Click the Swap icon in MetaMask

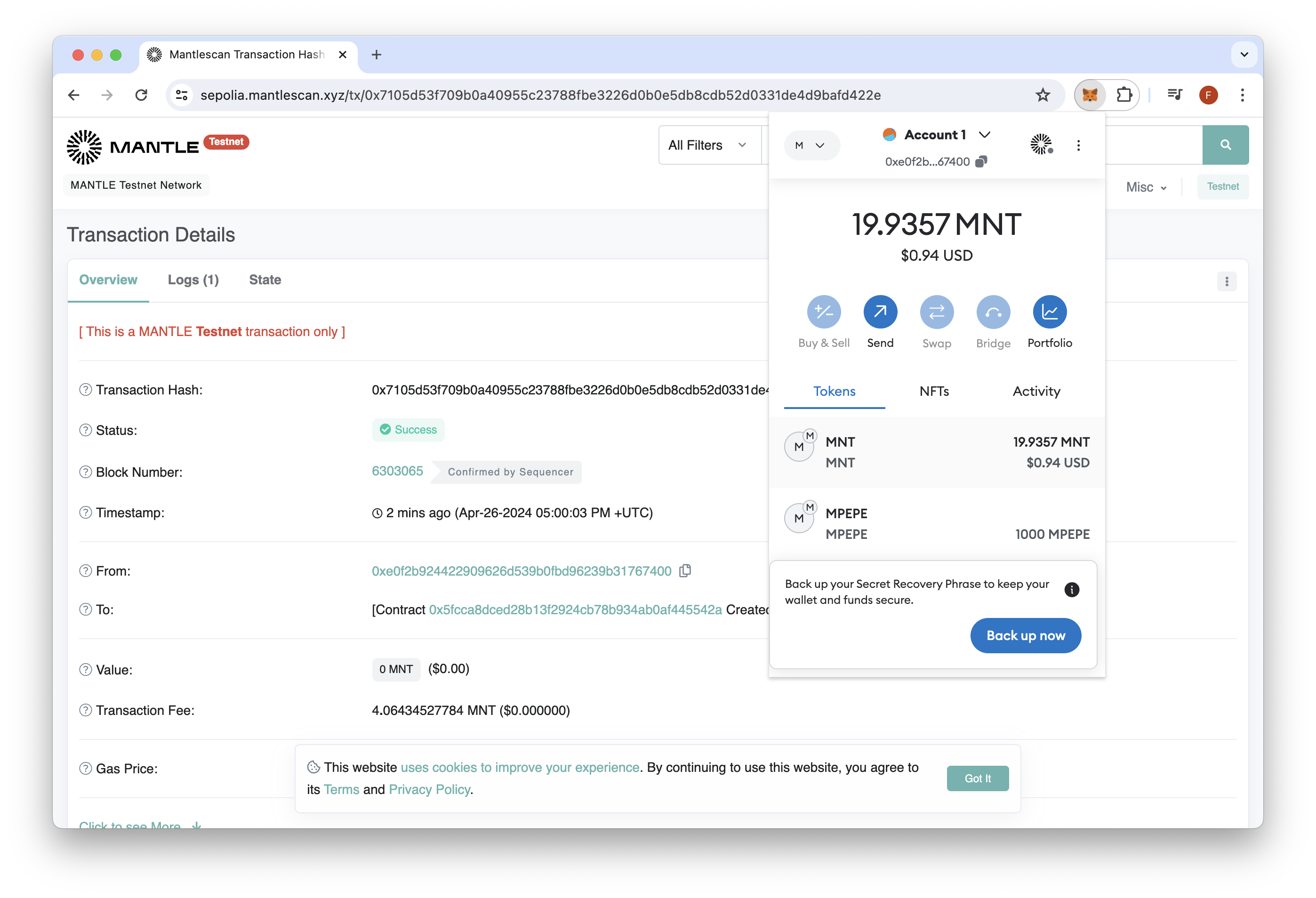pyautogui.click(x=935, y=312)
